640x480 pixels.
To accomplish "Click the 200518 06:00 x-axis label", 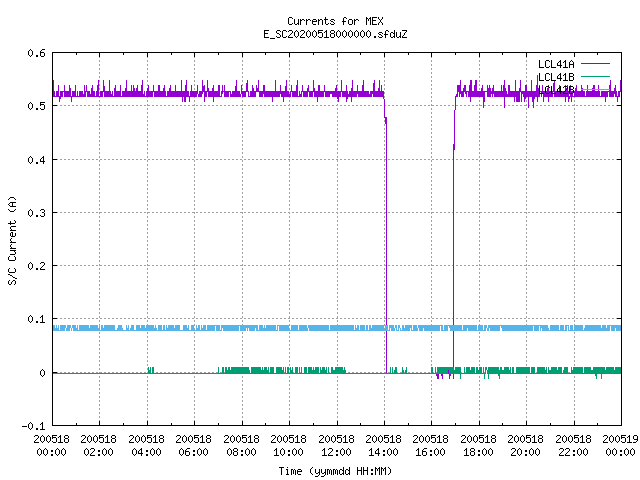I will pos(193,446).
